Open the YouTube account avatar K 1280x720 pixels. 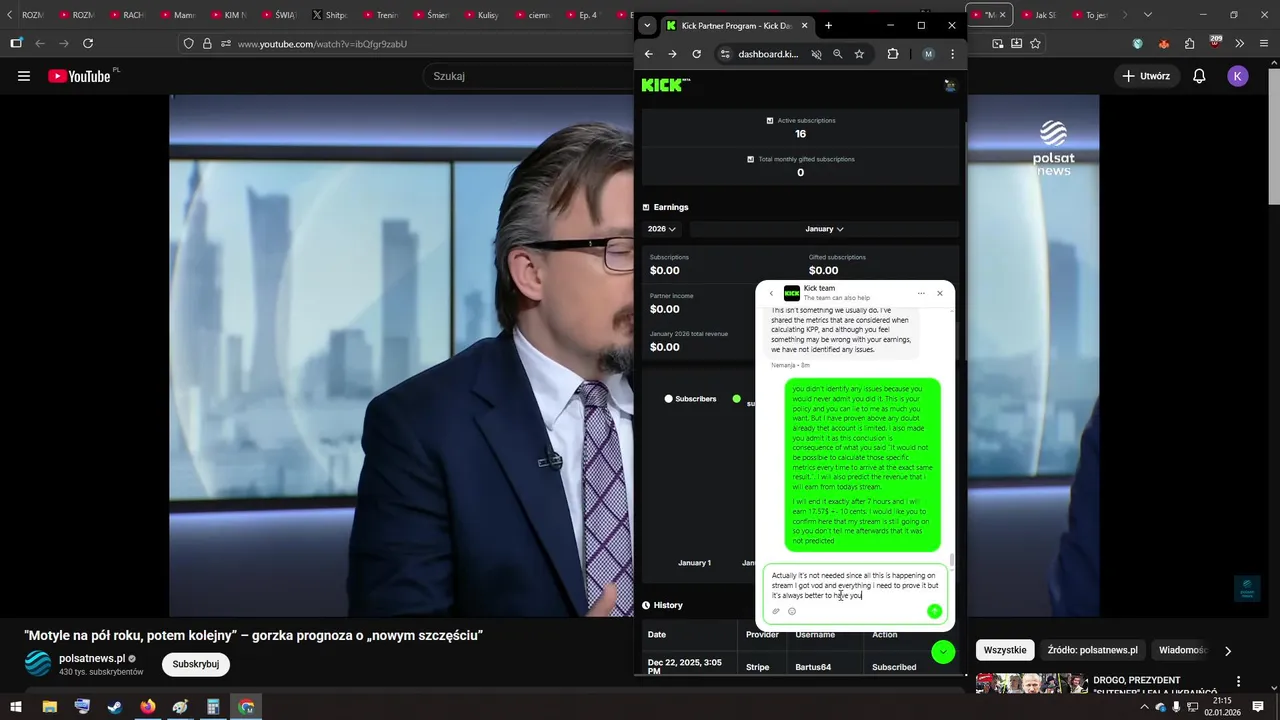1238,76
